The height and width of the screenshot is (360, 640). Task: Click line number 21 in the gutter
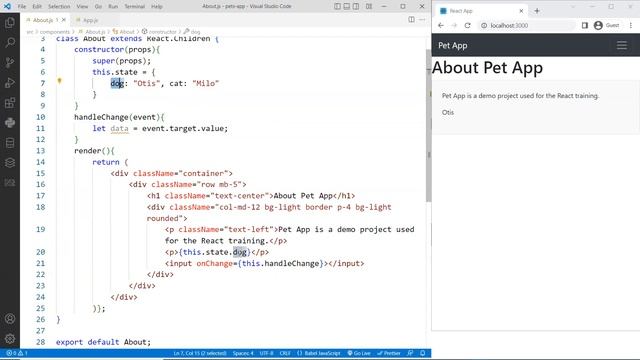(40, 263)
